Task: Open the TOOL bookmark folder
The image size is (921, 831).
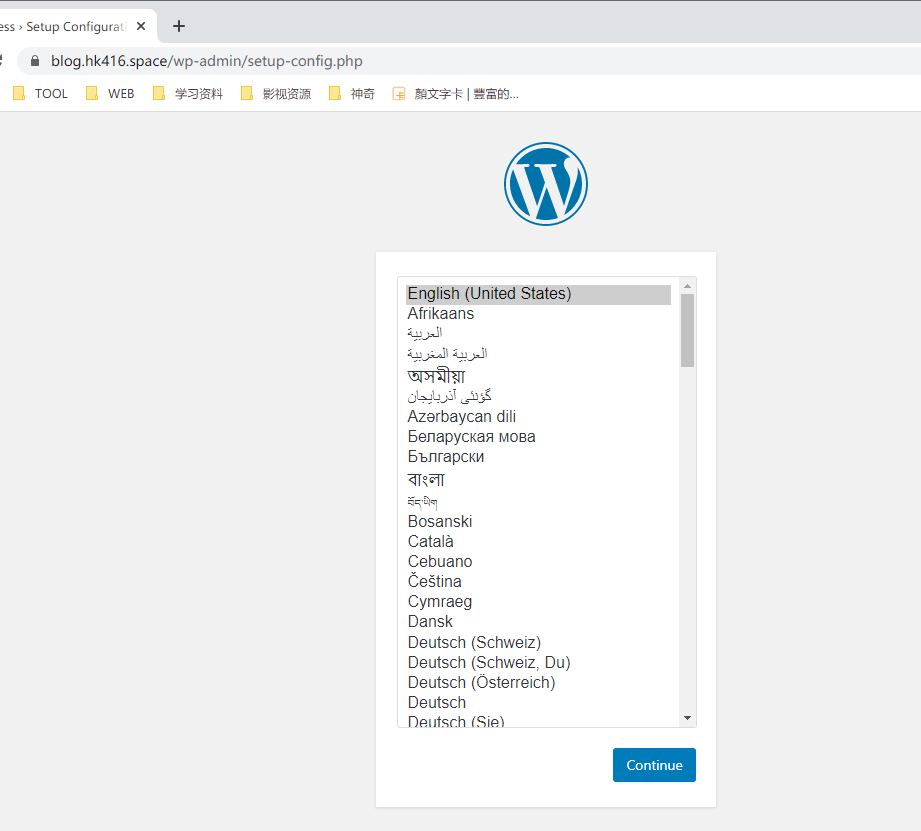Action: tap(41, 93)
